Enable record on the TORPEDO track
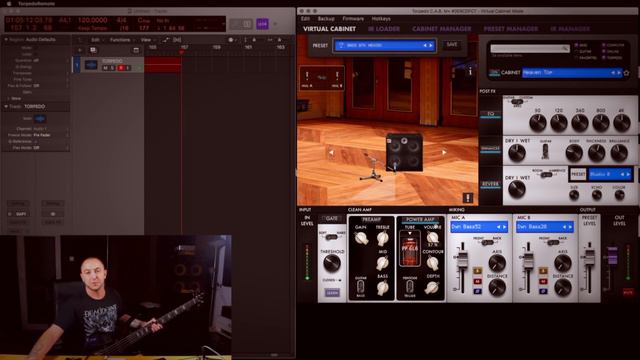This screenshot has height=360, width=640. tap(120, 68)
